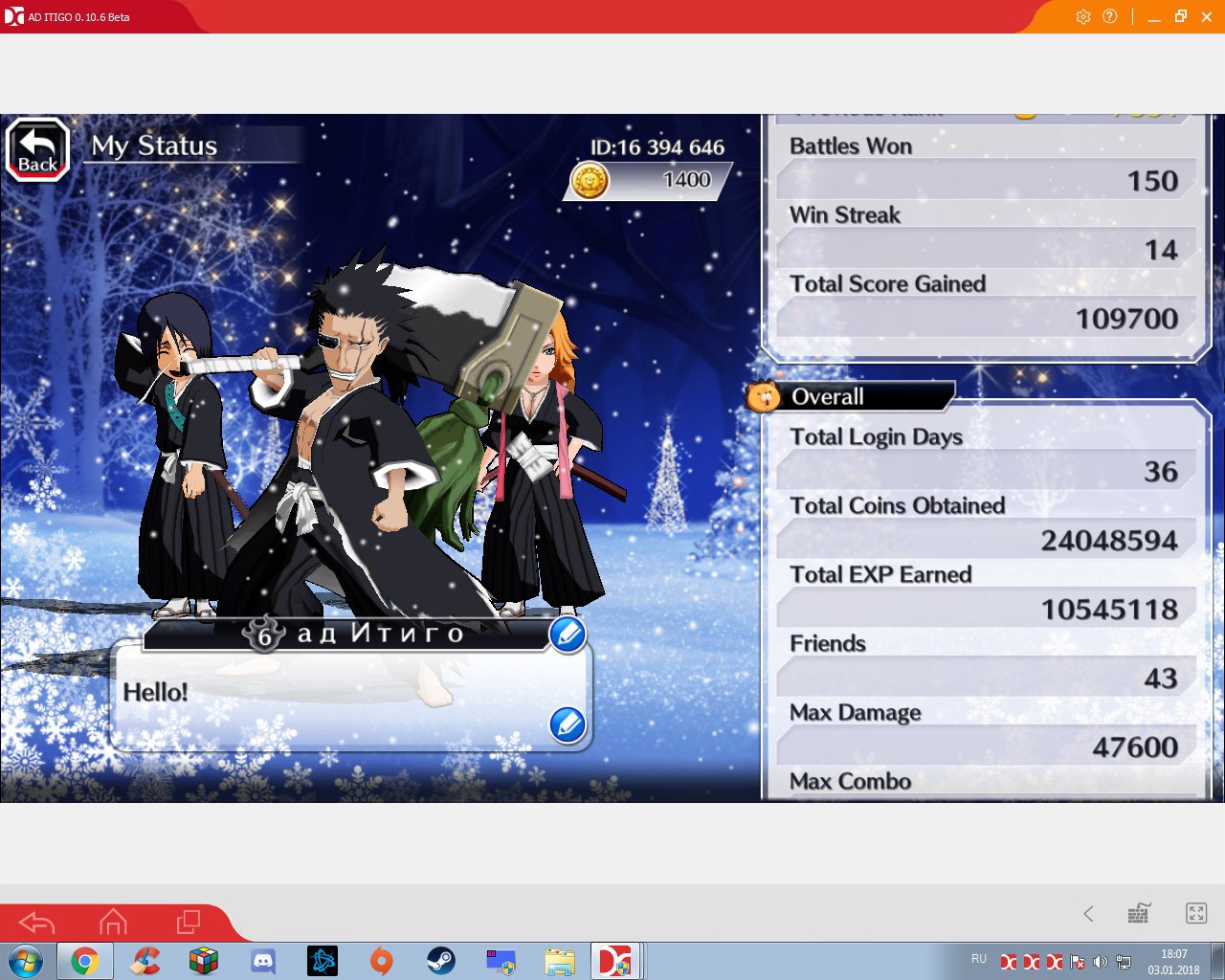Image resolution: width=1225 pixels, height=980 pixels.
Task: Click the Max Combo label
Action: coord(850,782)
